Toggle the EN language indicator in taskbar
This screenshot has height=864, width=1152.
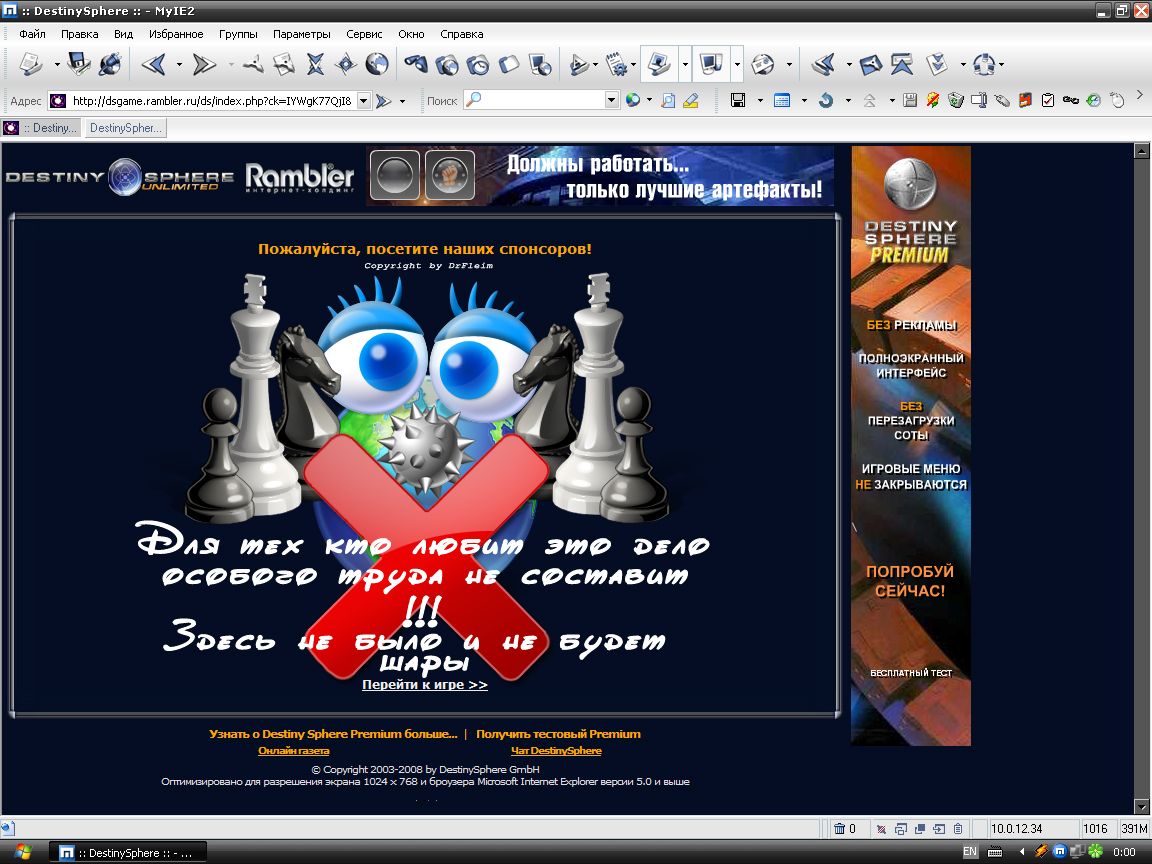(x=969, y=852)
